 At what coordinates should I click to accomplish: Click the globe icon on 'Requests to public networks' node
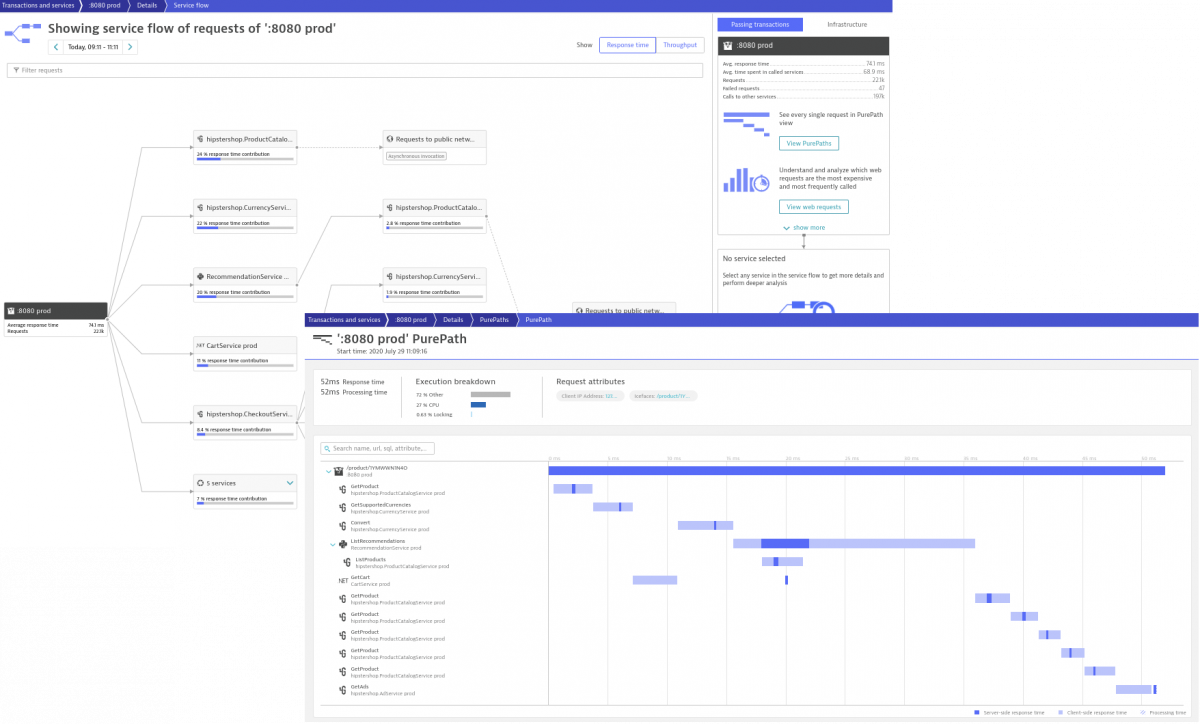(390, 139)
